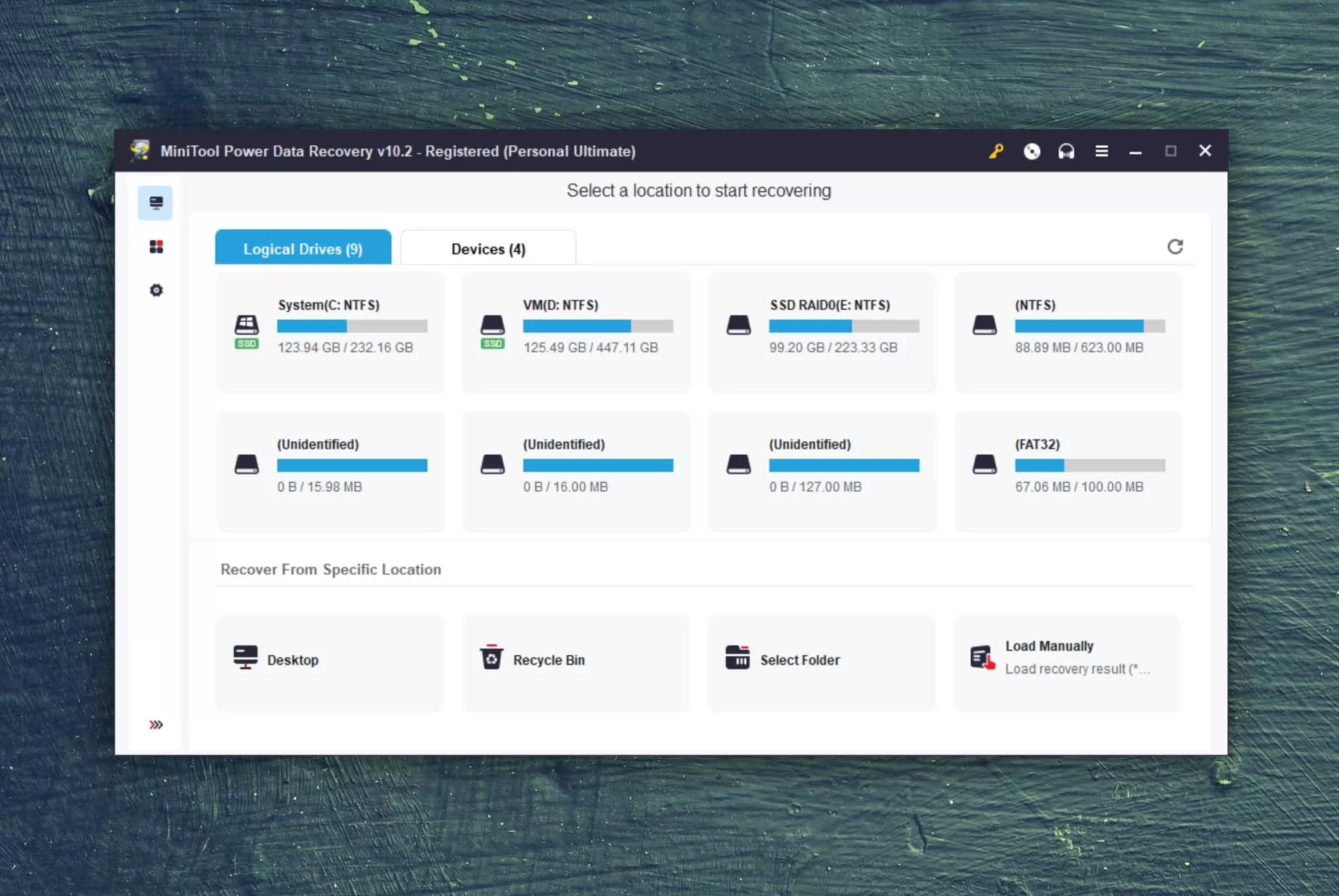1339x896 pixels.
Task: Pick the SSD RAID0 (E: NTFS) drive
Action: point(822,332)
